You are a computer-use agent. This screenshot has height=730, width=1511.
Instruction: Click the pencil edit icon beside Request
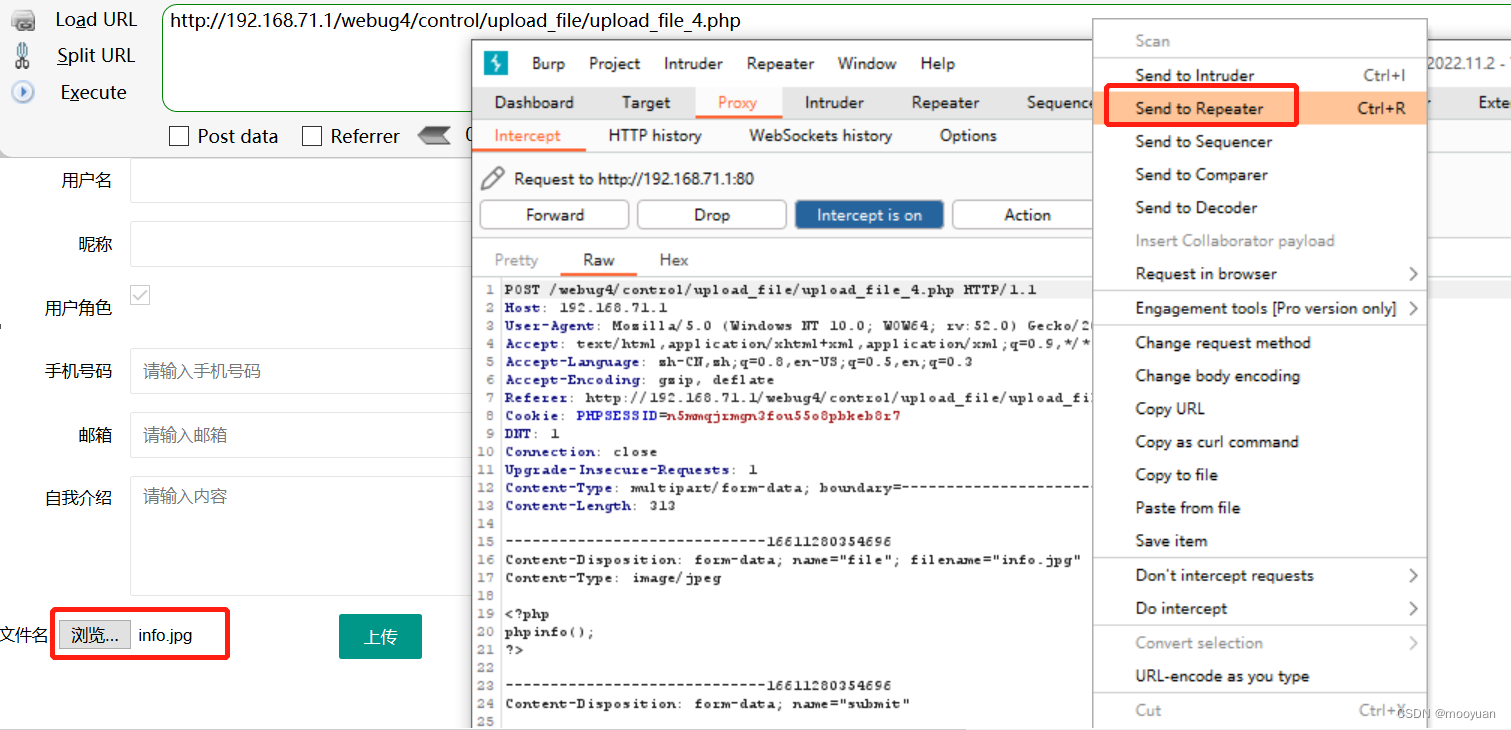[x=492, y=179]
